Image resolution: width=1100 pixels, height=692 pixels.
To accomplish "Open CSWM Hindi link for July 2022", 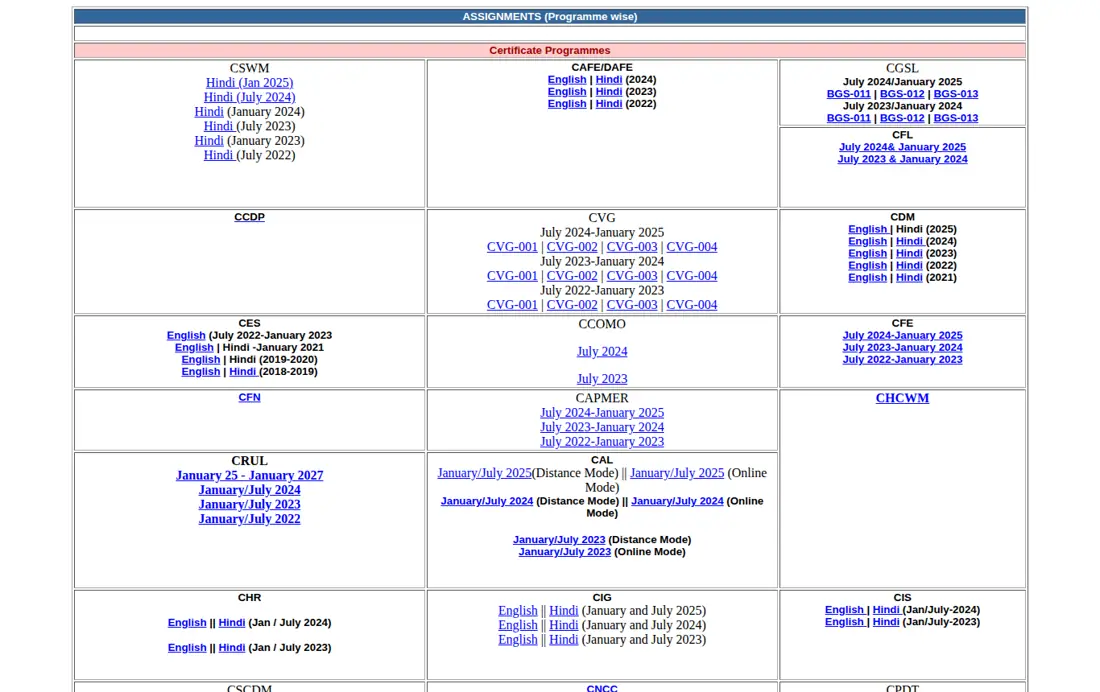I will click(219, 155).
